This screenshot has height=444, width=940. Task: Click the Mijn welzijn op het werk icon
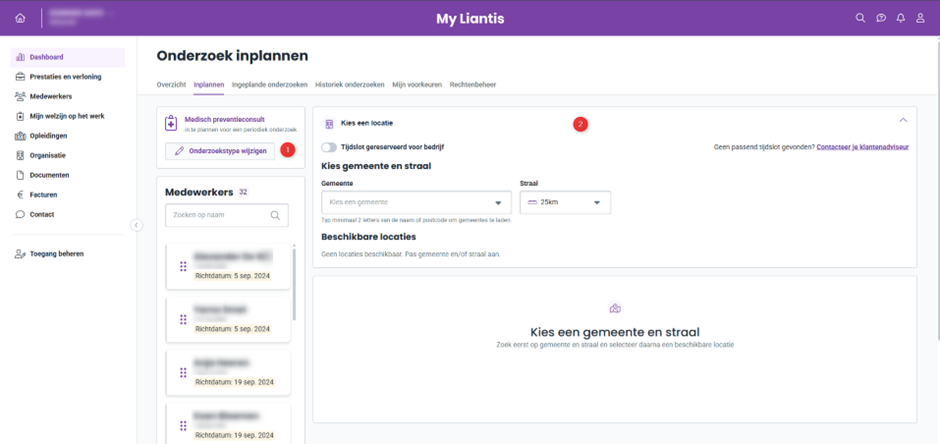[20, 116]
